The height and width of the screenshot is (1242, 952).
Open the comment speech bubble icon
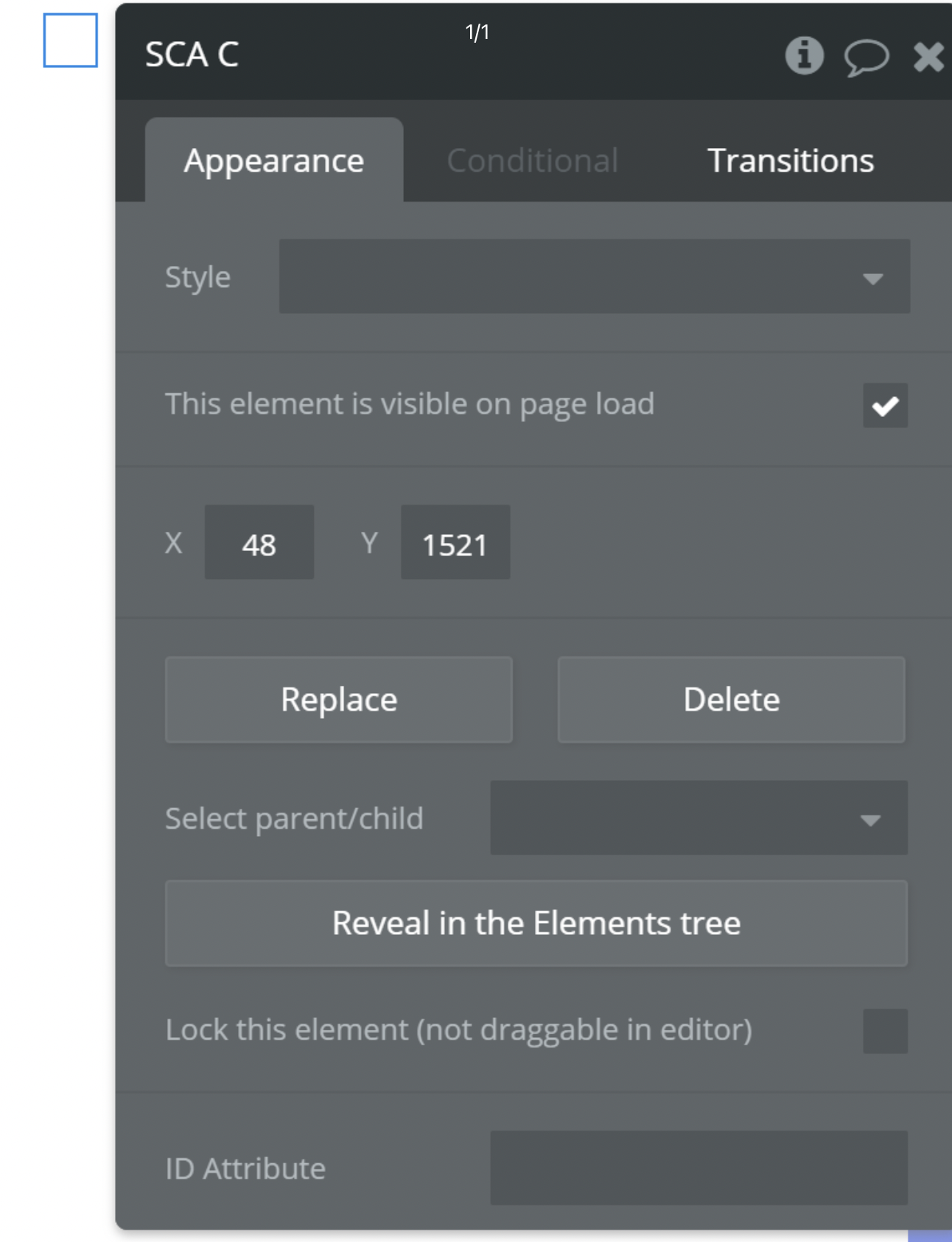click(x=866, y=57)
